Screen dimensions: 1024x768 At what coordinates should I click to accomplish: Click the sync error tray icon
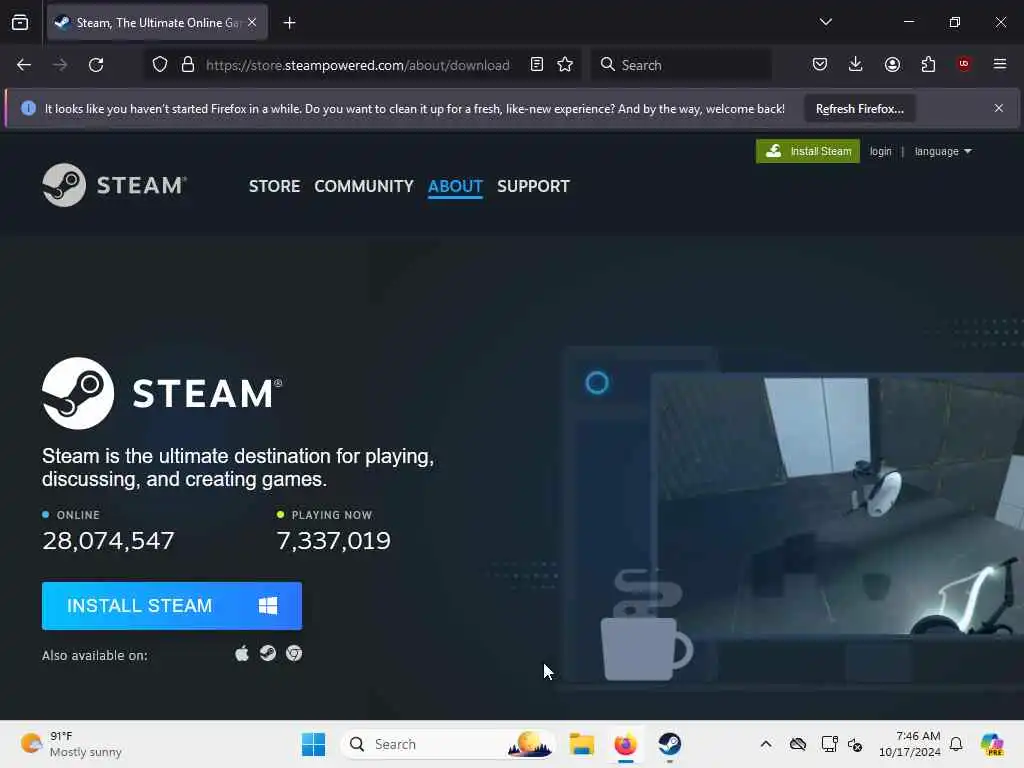(855, 744)
